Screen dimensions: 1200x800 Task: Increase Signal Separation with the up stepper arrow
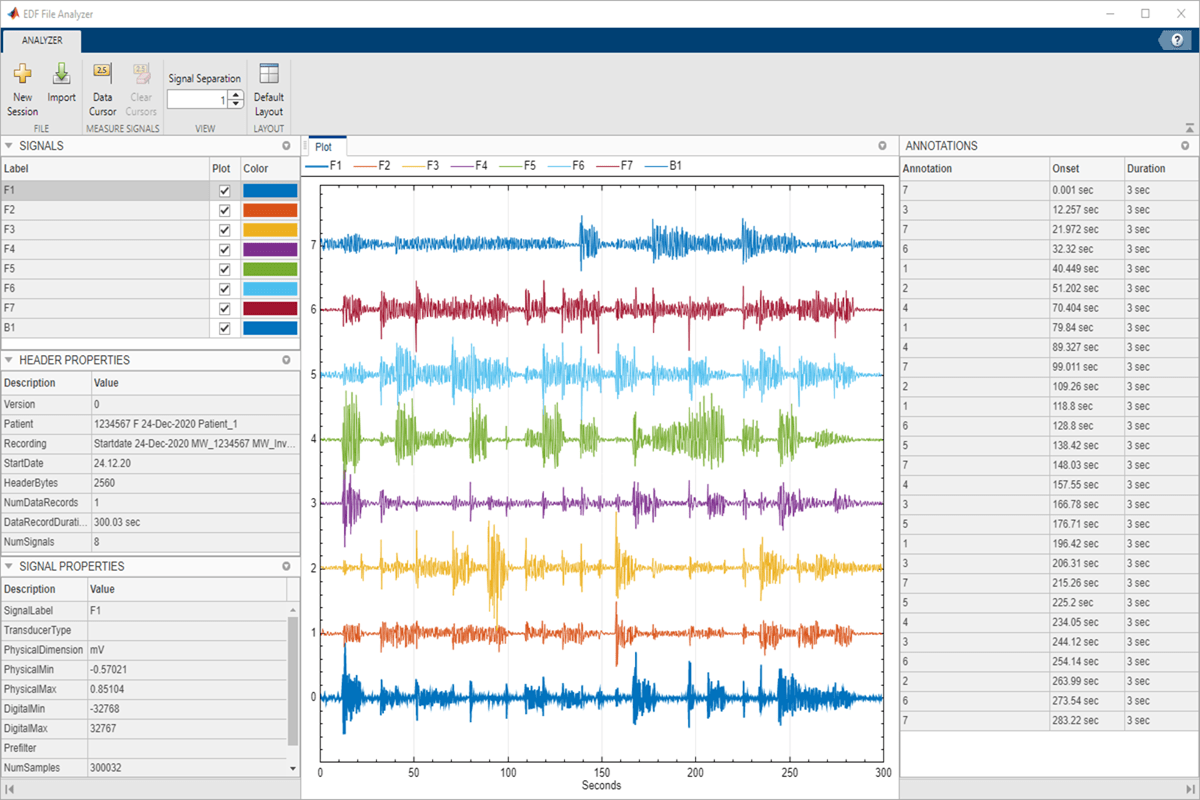[234, 94]
